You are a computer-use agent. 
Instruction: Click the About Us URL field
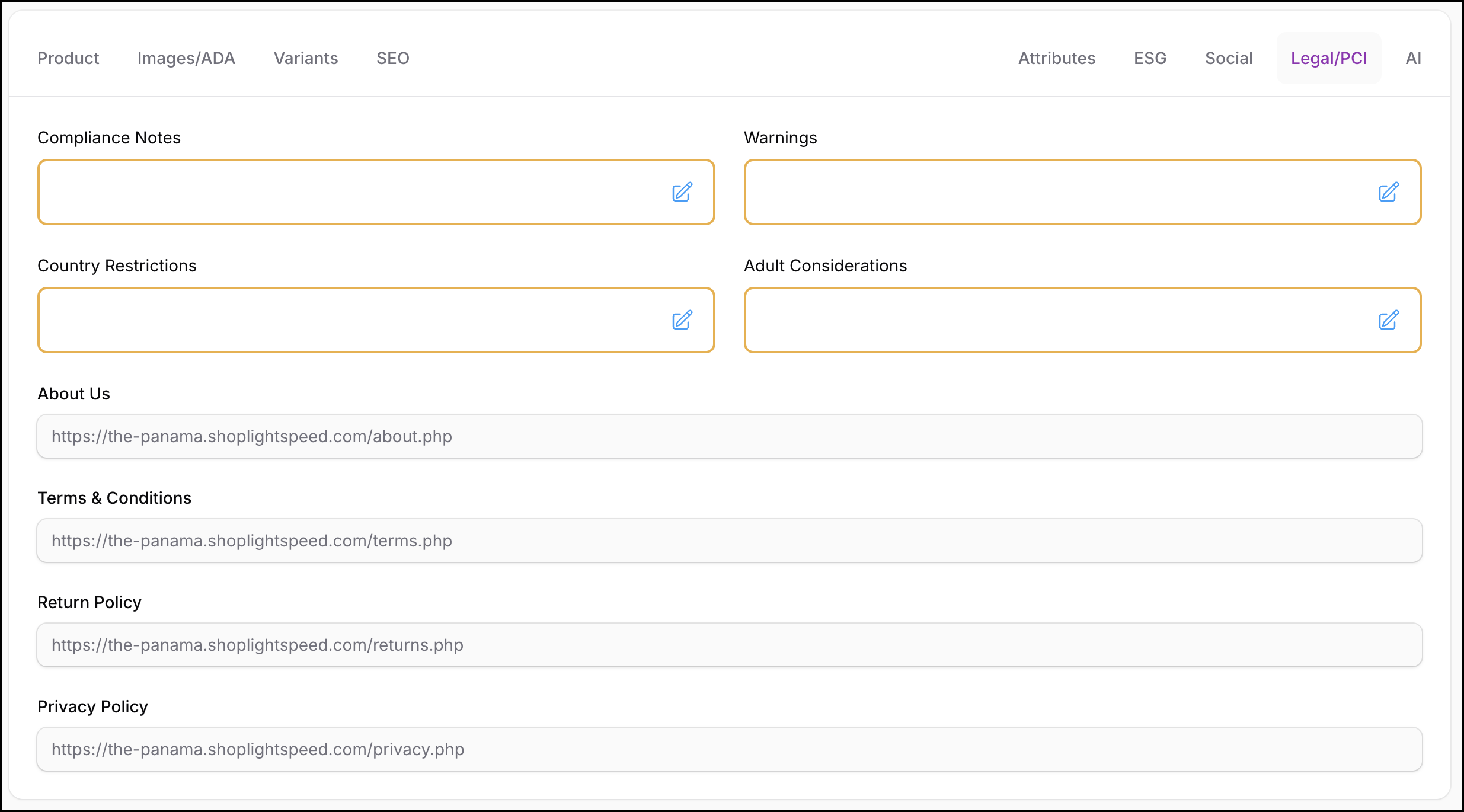729,436
